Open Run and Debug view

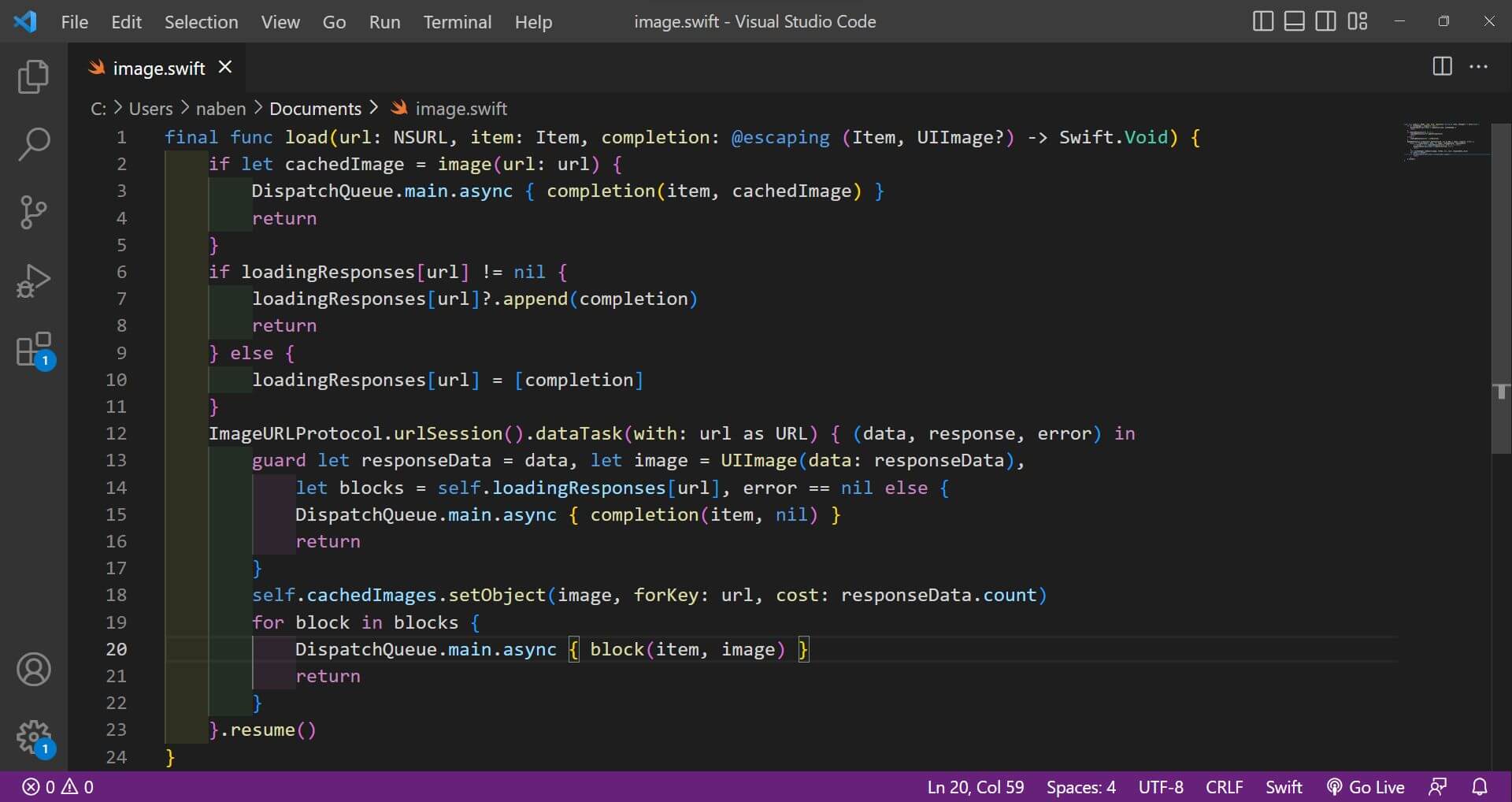click(33, 280)
